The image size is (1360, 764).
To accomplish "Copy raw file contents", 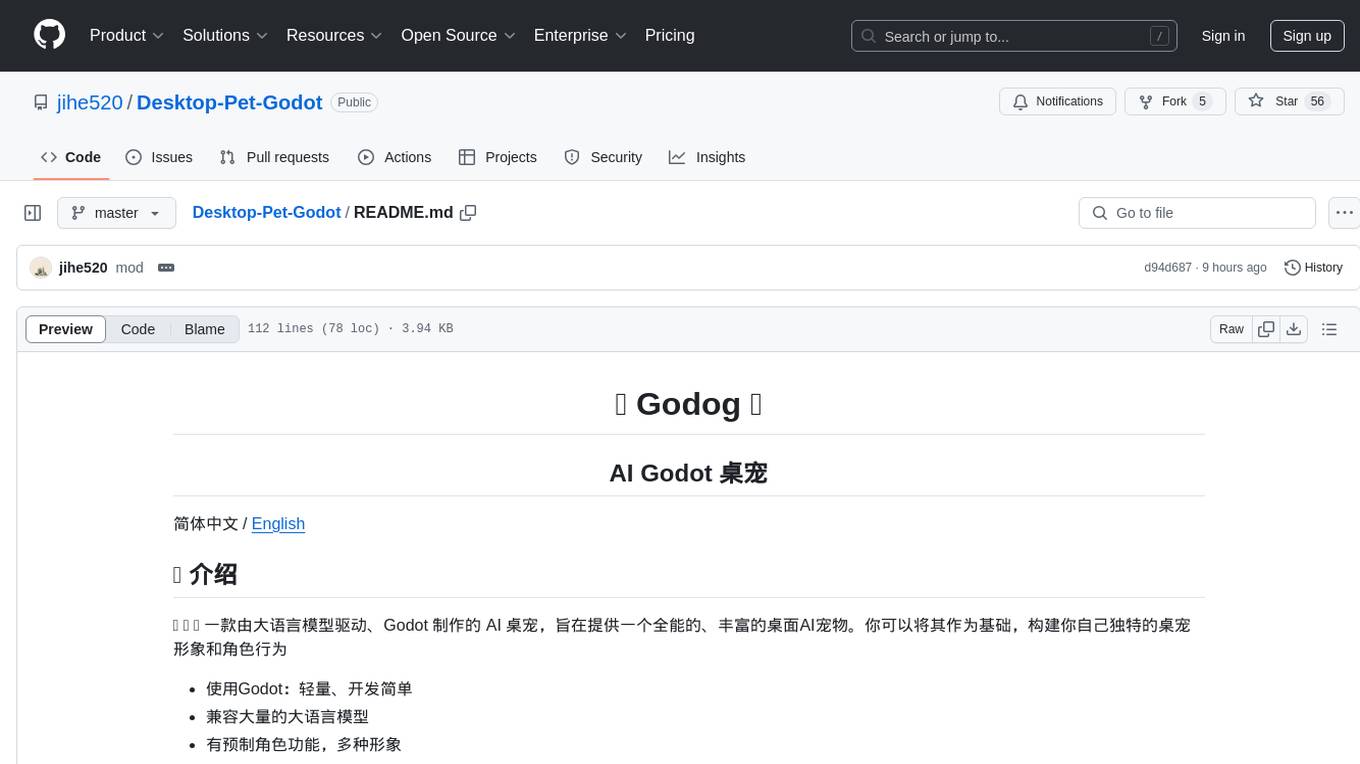I will pyautogui.click(x=1266, y=329).
